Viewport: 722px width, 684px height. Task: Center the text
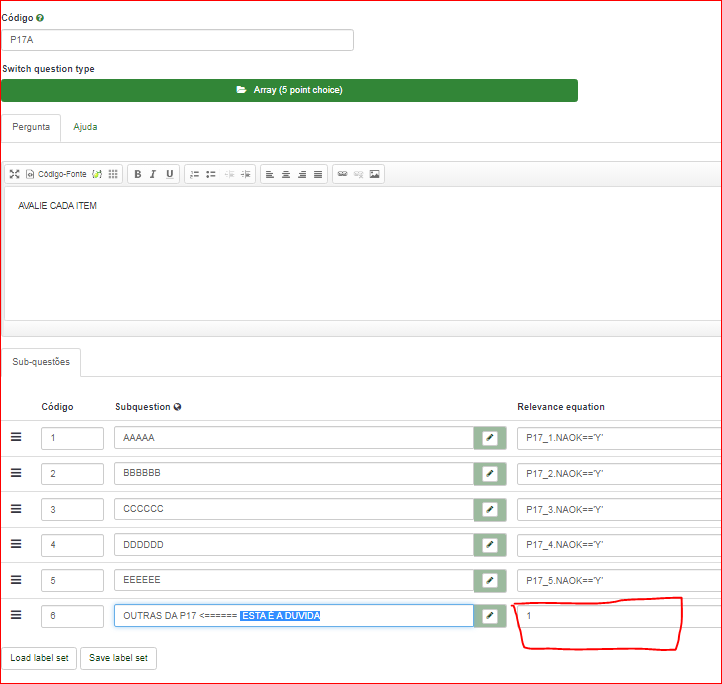[x=286, y=174]
